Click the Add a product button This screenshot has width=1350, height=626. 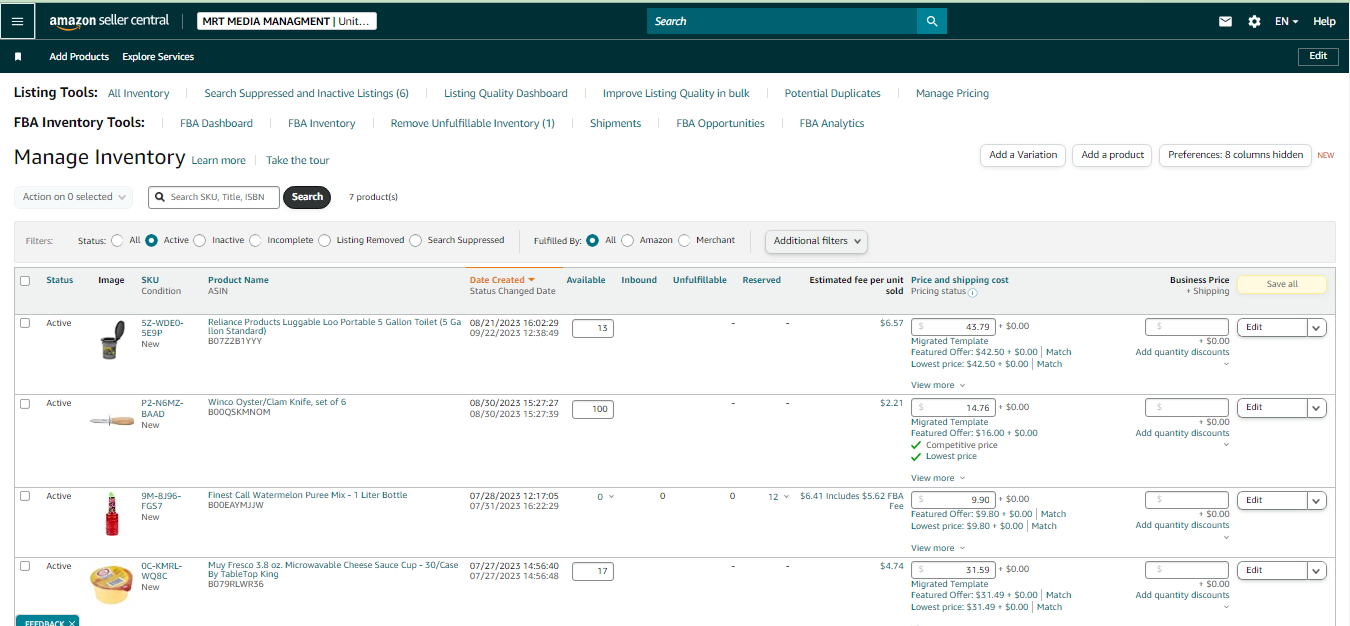(1112, 155)
